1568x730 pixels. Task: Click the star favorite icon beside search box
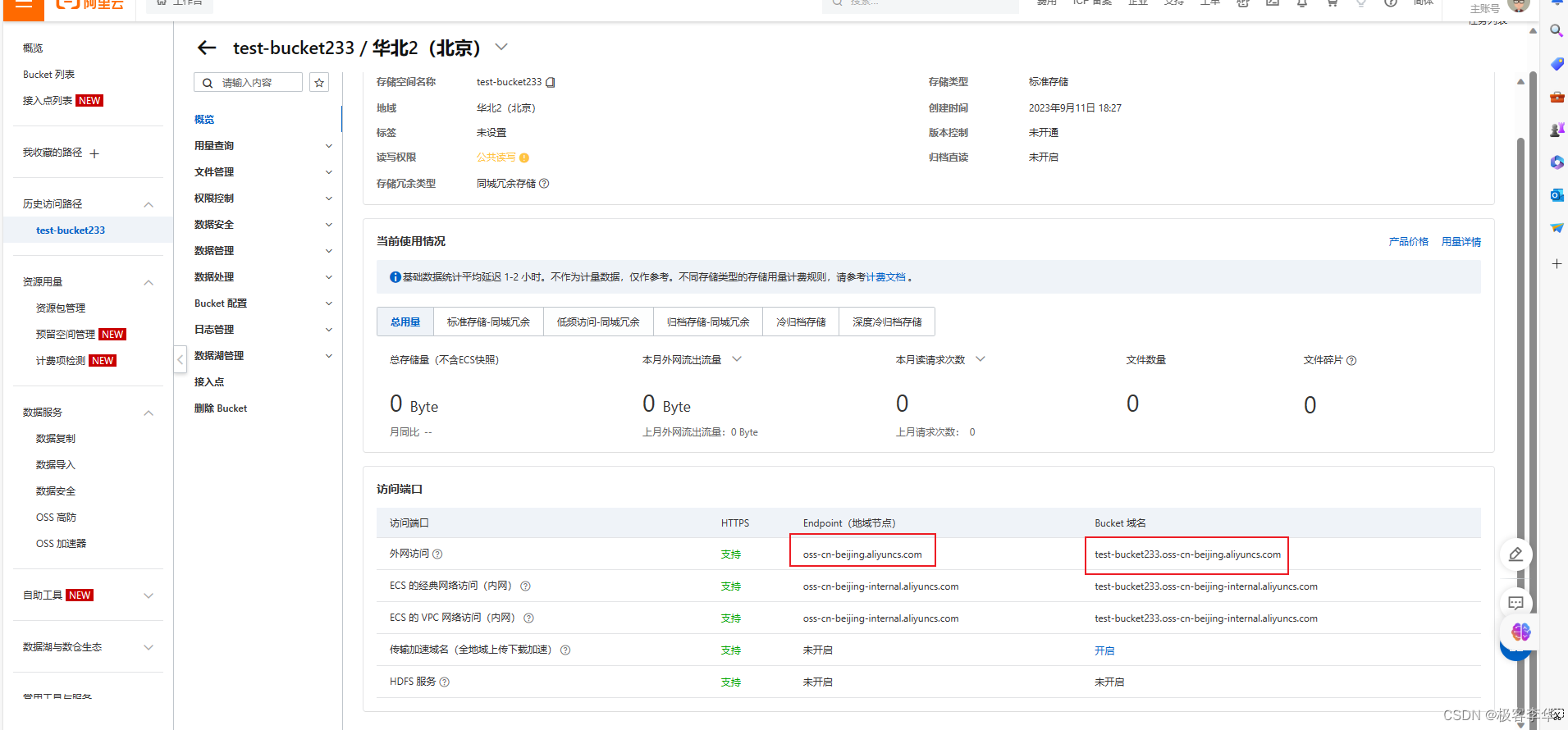pyautogui.click(x=319, y=83)
